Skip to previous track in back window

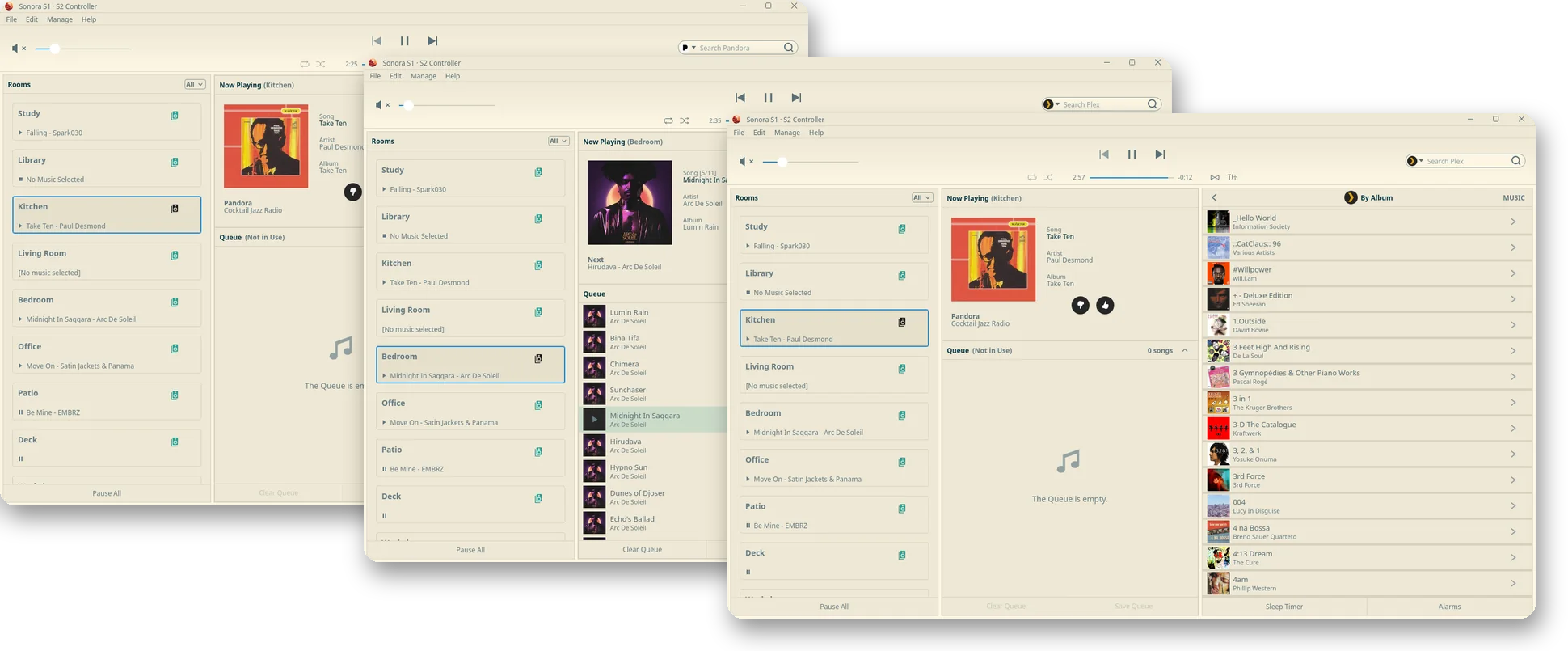(x=376, y=40)
